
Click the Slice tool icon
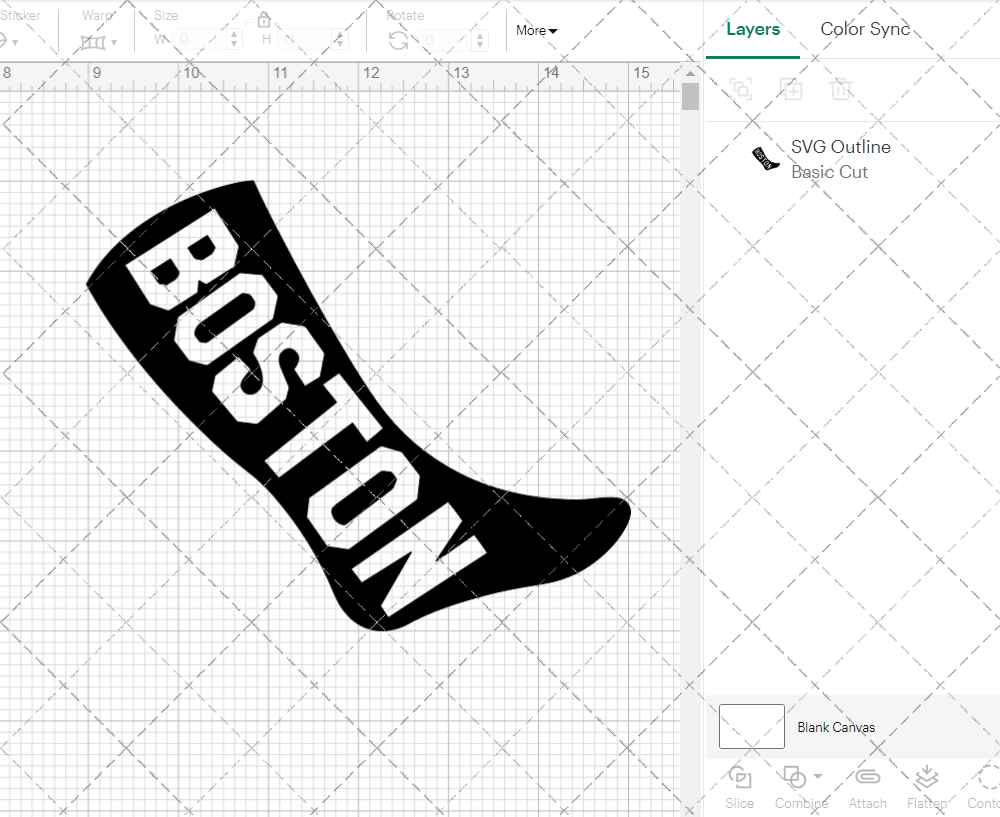click(x=740, y=778)
